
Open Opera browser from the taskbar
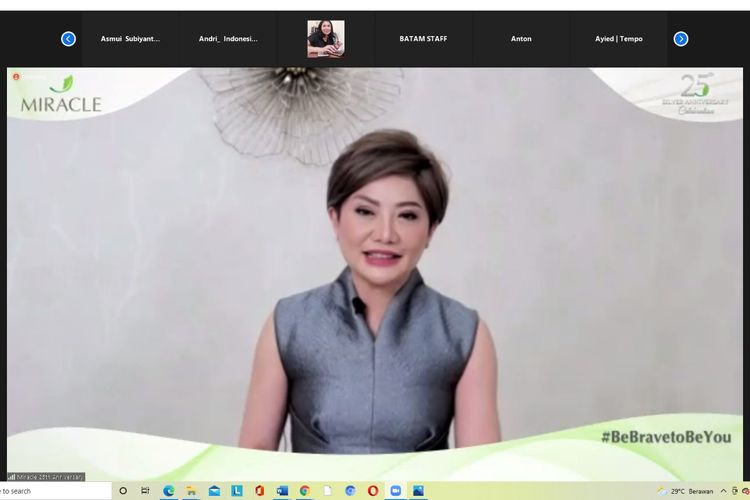(x=373, y=491)
